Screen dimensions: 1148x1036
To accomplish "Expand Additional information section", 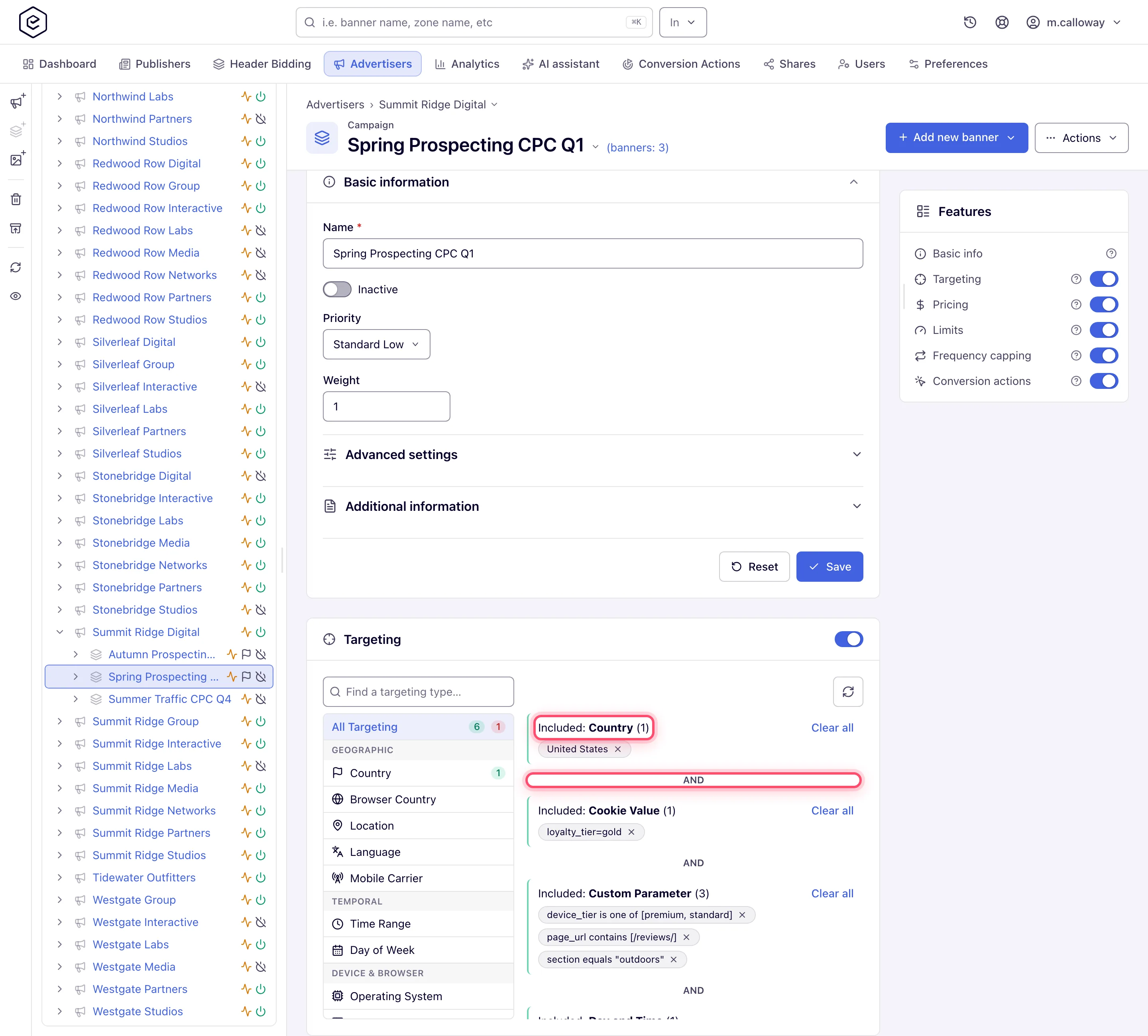I will point(593,506).
